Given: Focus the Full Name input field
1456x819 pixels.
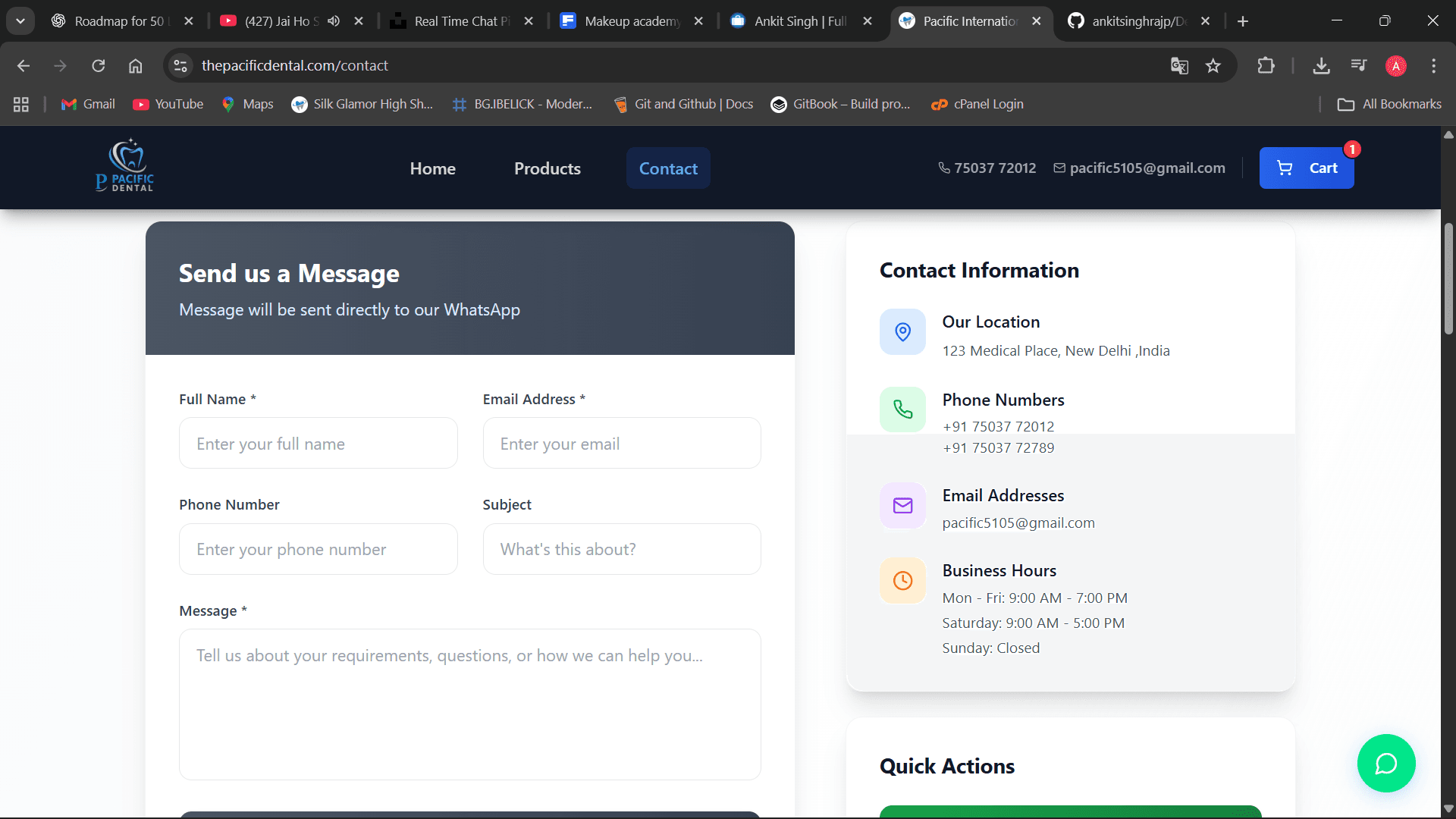Looking at the screenshot, I should (318, 444).
